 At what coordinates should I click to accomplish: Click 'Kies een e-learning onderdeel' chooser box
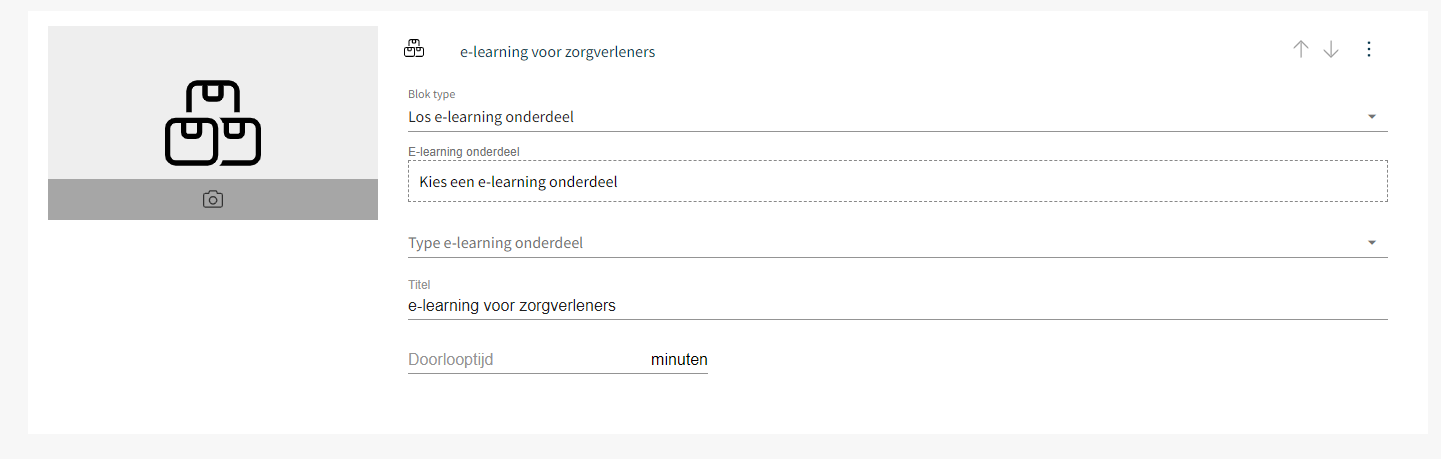click(x=898, y=181)
